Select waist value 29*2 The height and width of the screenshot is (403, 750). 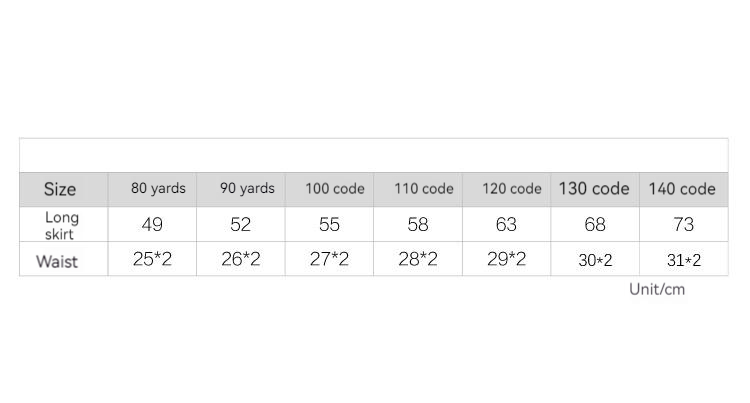point(506,260)
